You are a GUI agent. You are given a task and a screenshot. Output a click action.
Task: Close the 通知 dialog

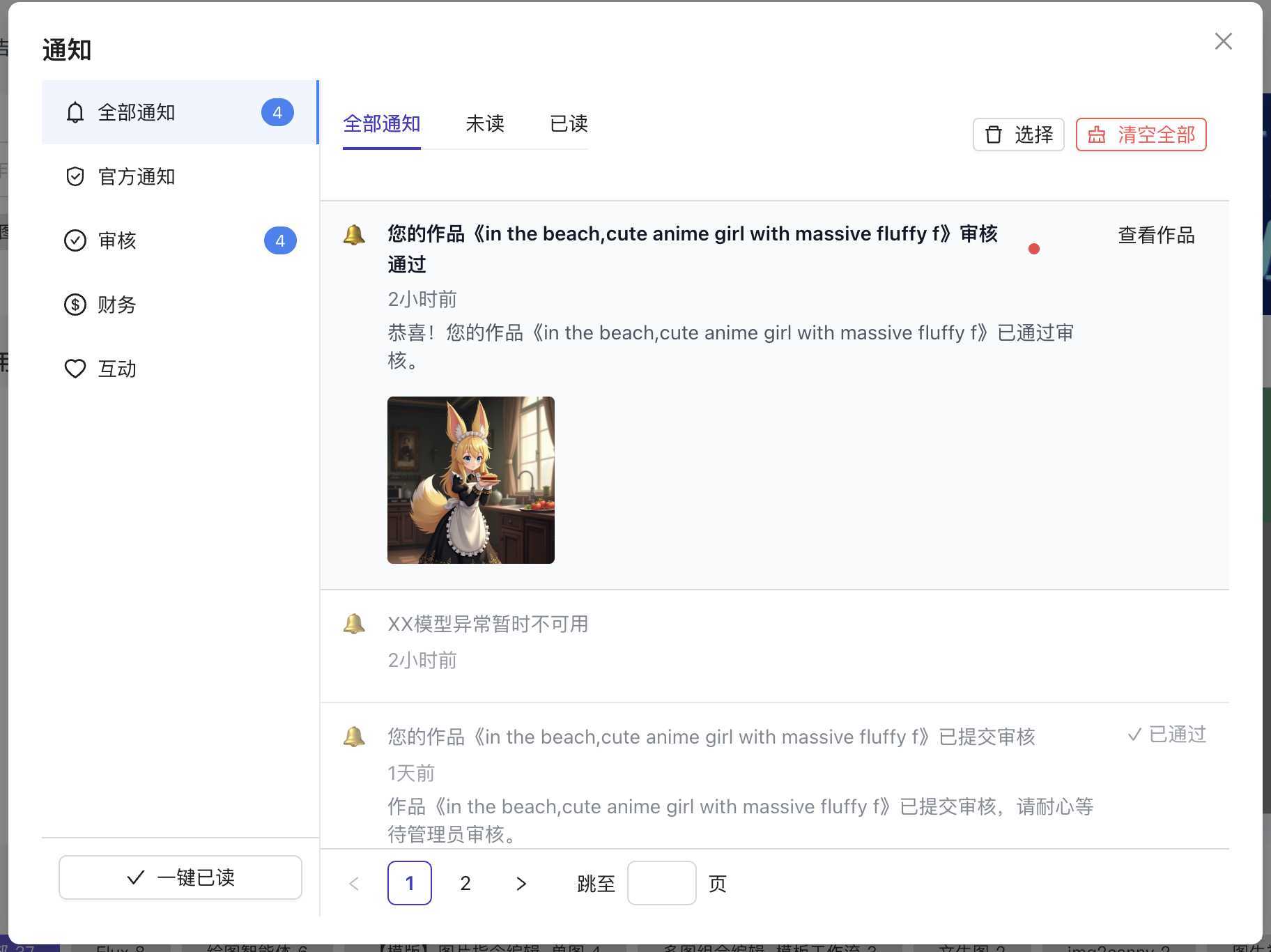point(1223,41)
